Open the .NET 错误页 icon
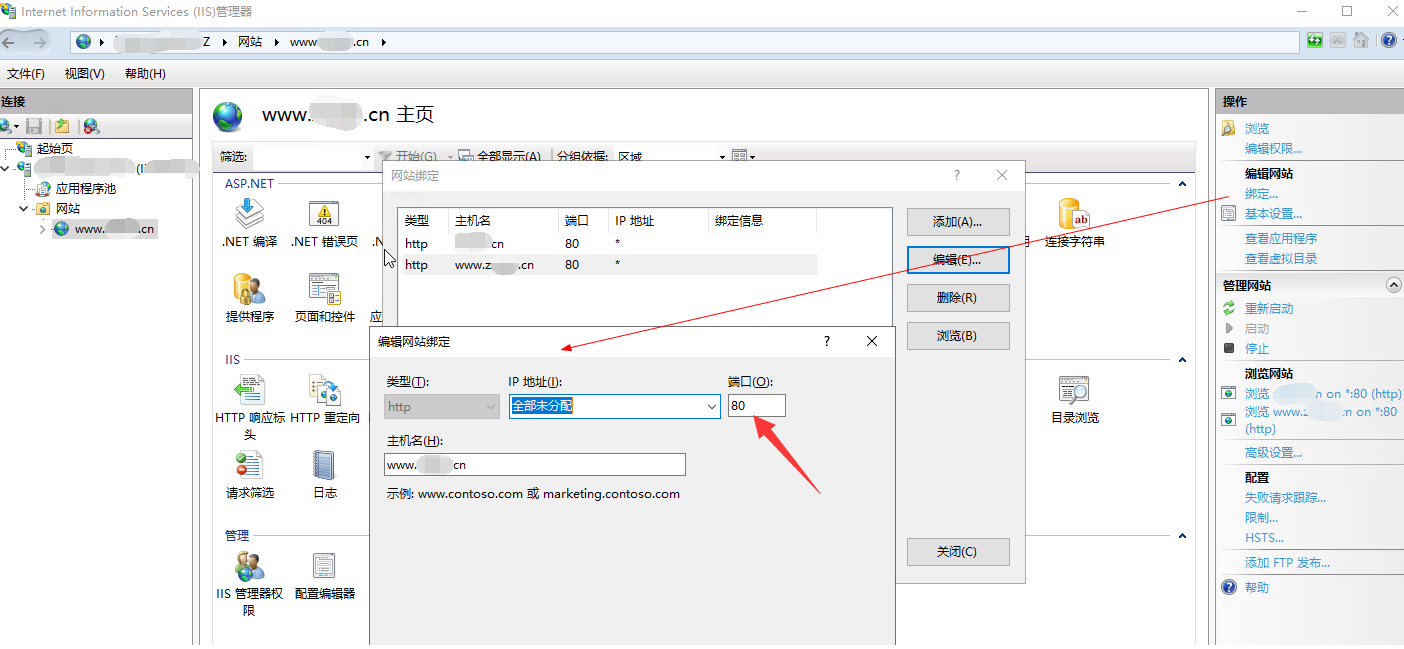 click(x=324, y=214)
